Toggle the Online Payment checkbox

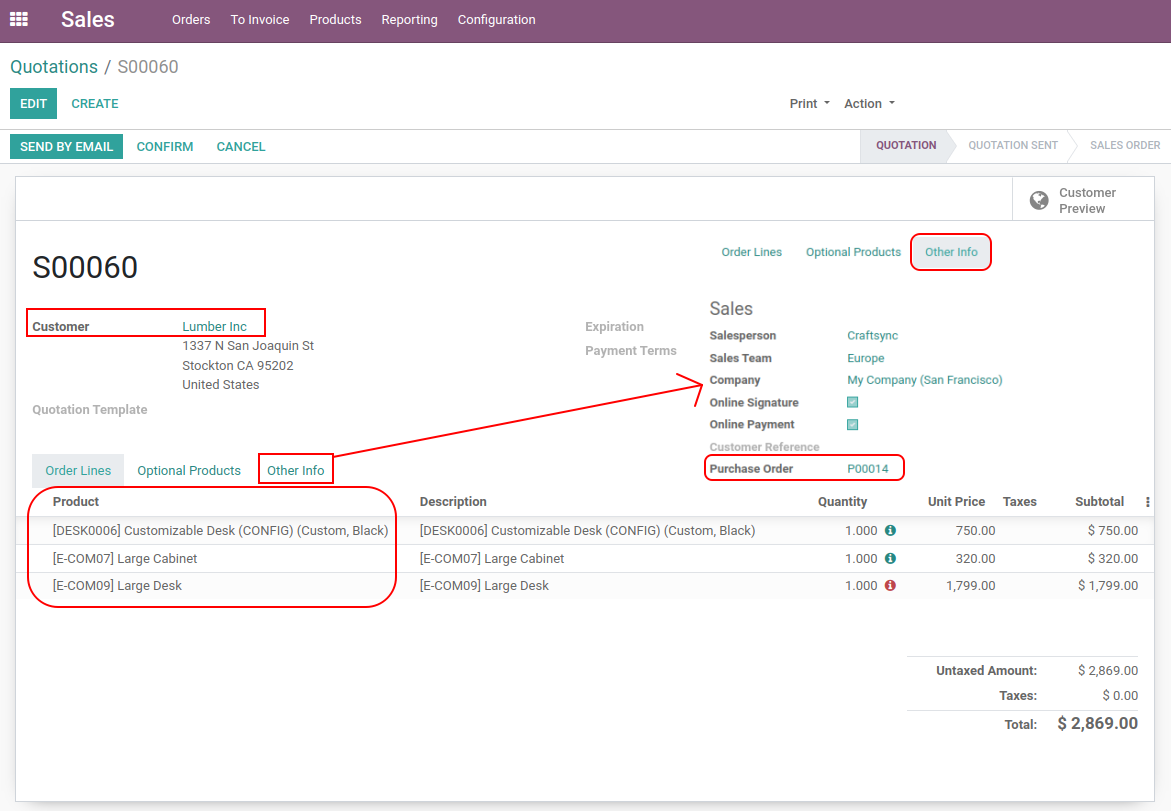853,425
